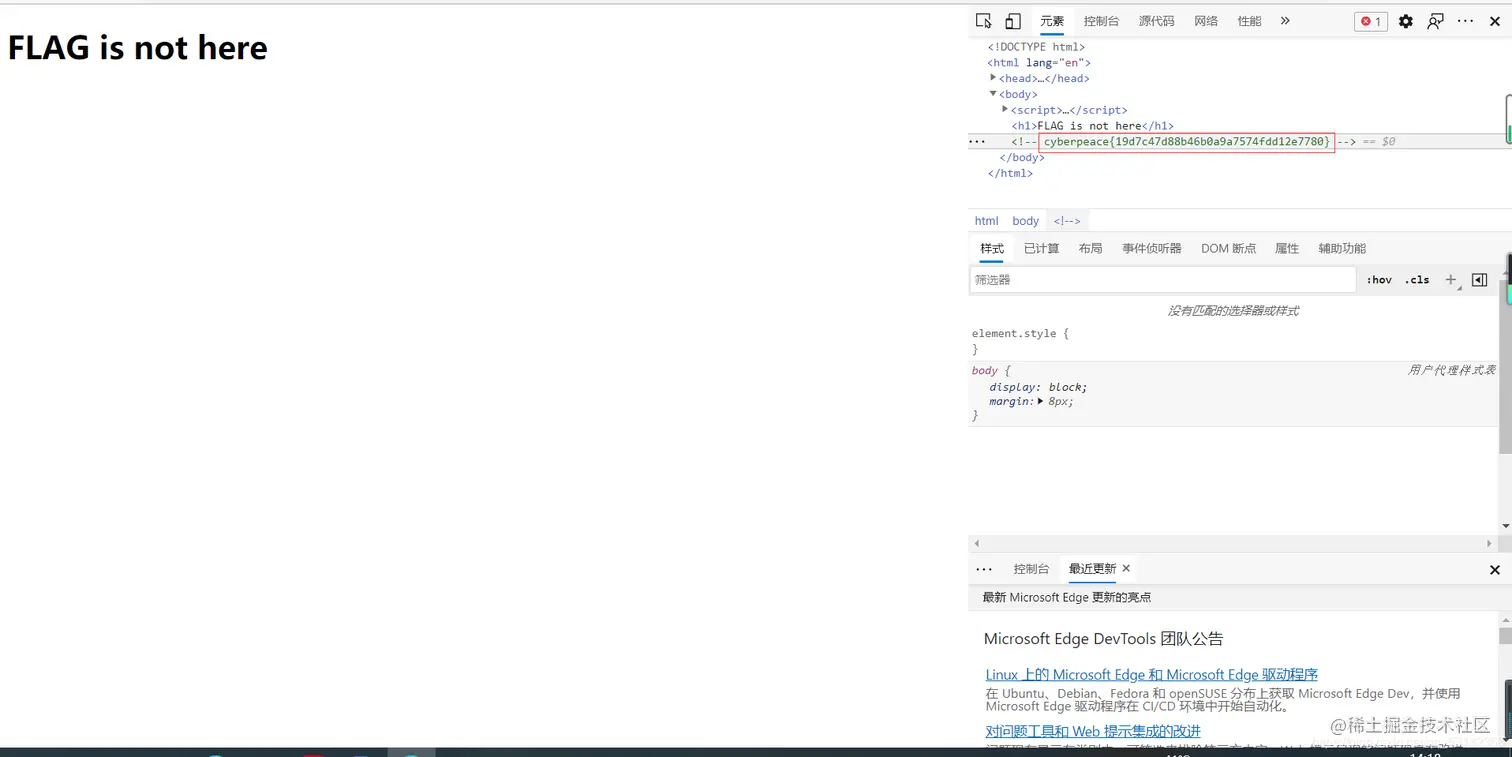Focus the 筛选器 filter input
Image resolution: width=1512 pixels, height=757 pixels.
[1163, 280]
